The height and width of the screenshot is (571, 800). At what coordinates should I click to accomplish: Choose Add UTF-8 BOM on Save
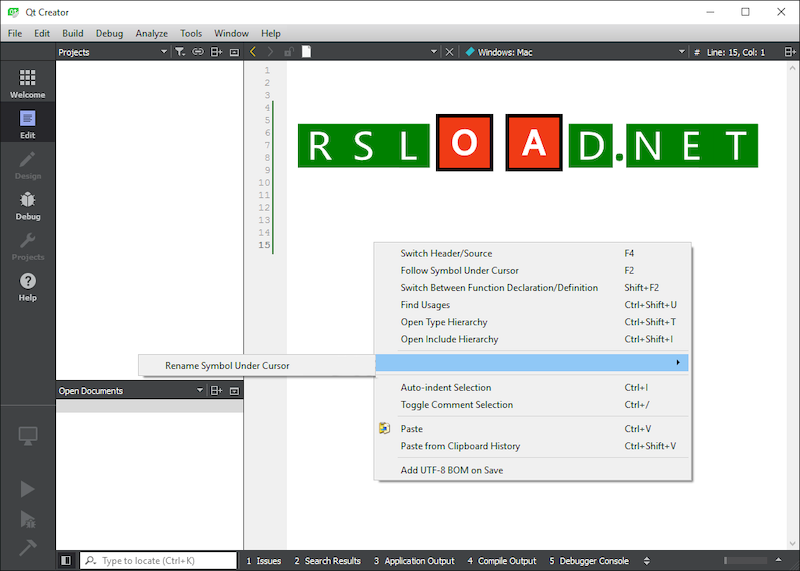(532, 470)
